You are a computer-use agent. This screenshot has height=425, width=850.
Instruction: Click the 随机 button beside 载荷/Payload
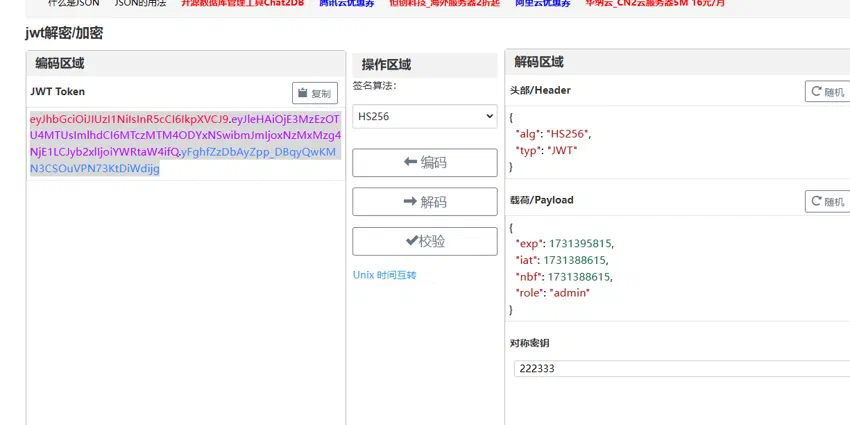click(x=827, y=202)
